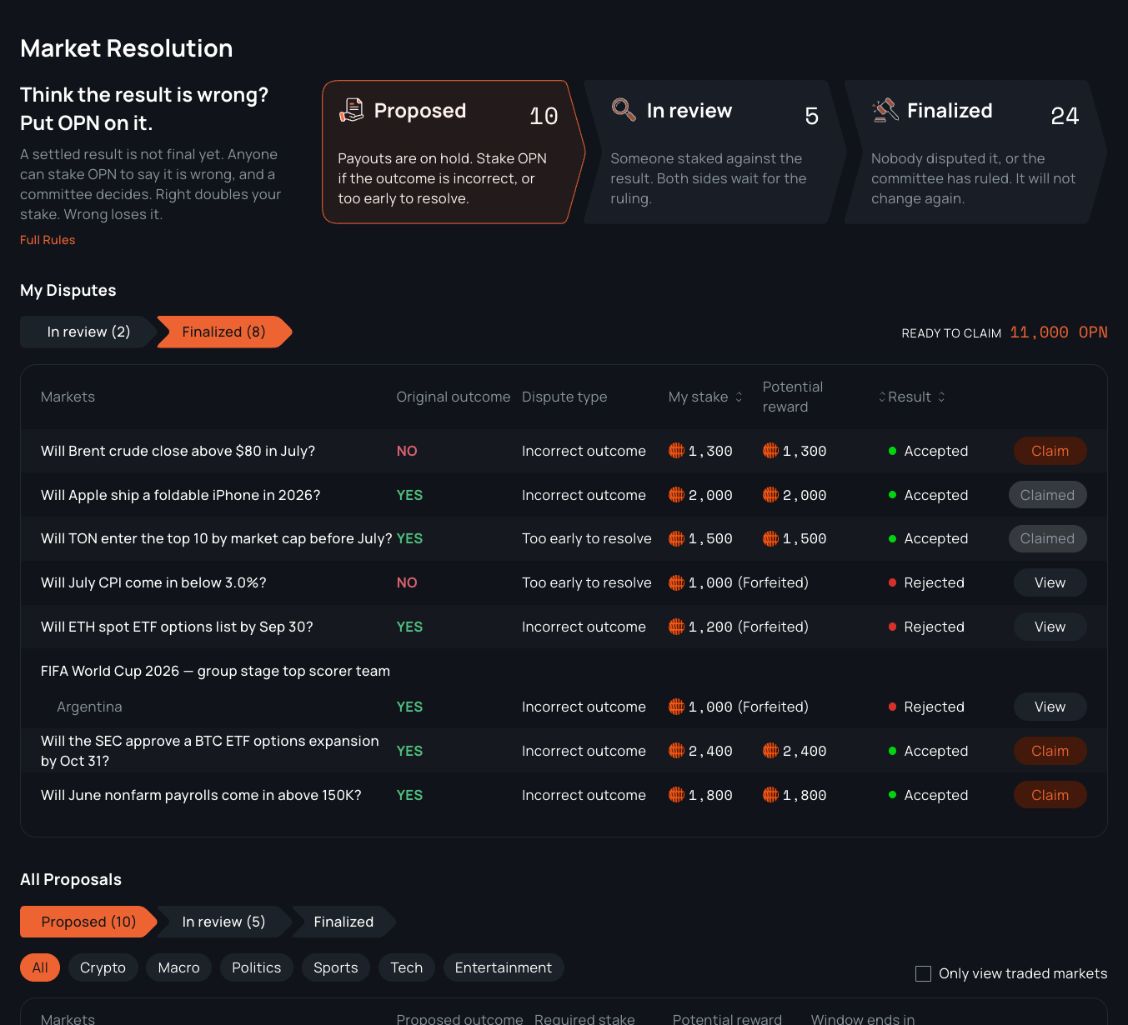Click 'FIFA World Cup 2026' group stage market title

point(215,671)
